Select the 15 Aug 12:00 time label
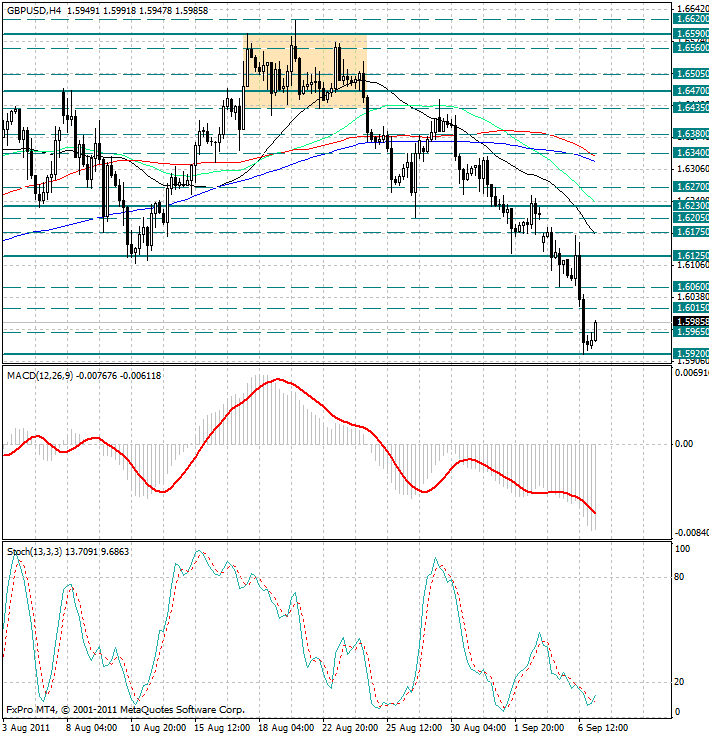 tap(222, 728)
